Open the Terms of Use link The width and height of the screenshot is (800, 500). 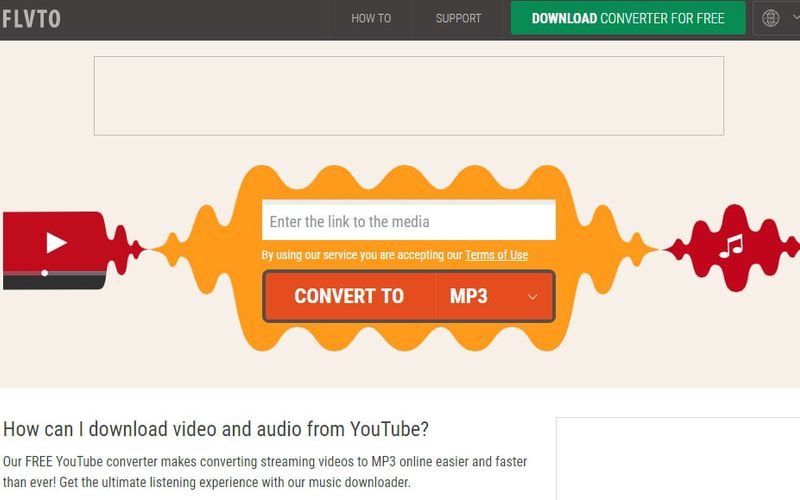point(496,255)
